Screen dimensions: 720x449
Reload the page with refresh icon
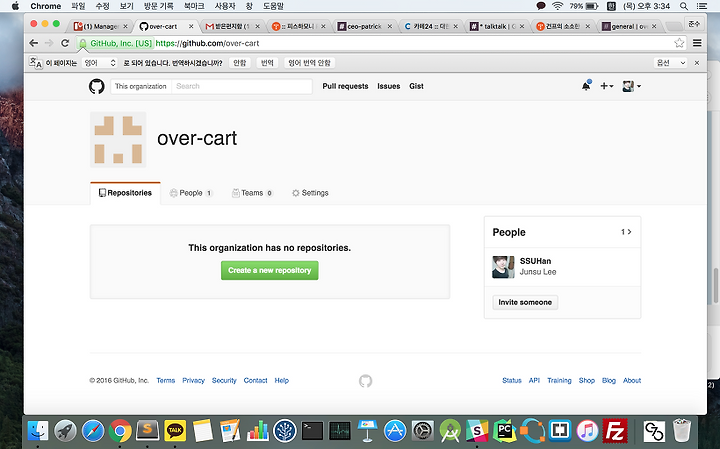point(65,43)
